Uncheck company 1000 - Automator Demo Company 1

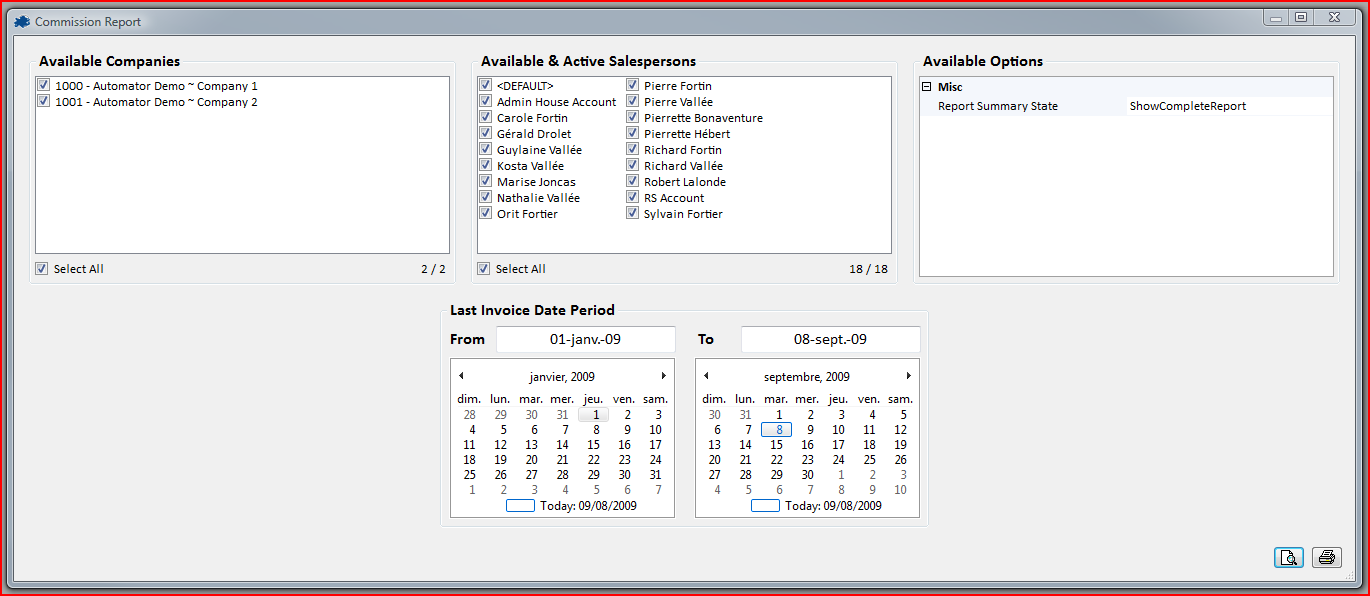tap(43, 86)
